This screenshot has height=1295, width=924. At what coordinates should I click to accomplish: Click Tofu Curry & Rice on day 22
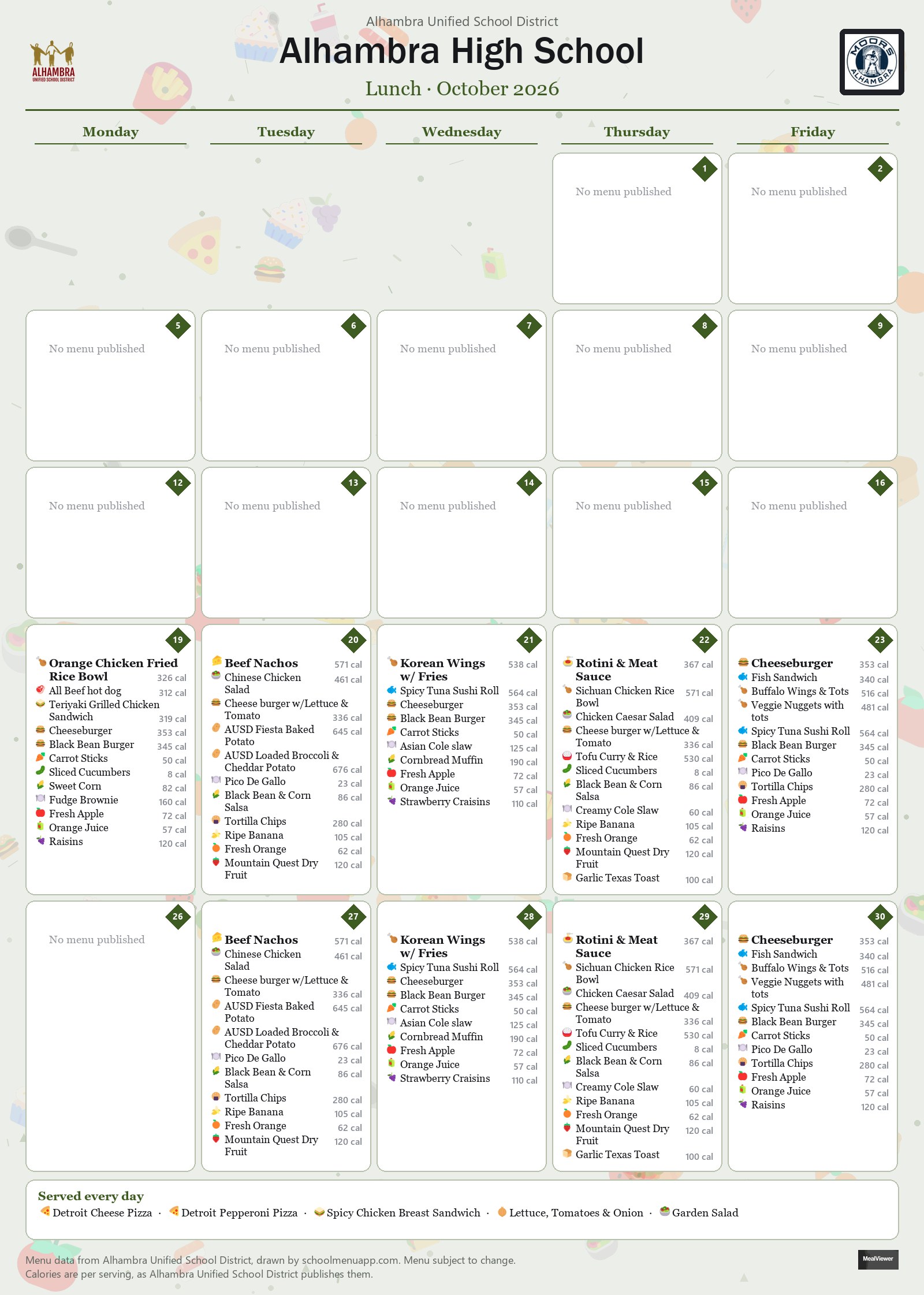pyautogui.click(x=616, y=757)
